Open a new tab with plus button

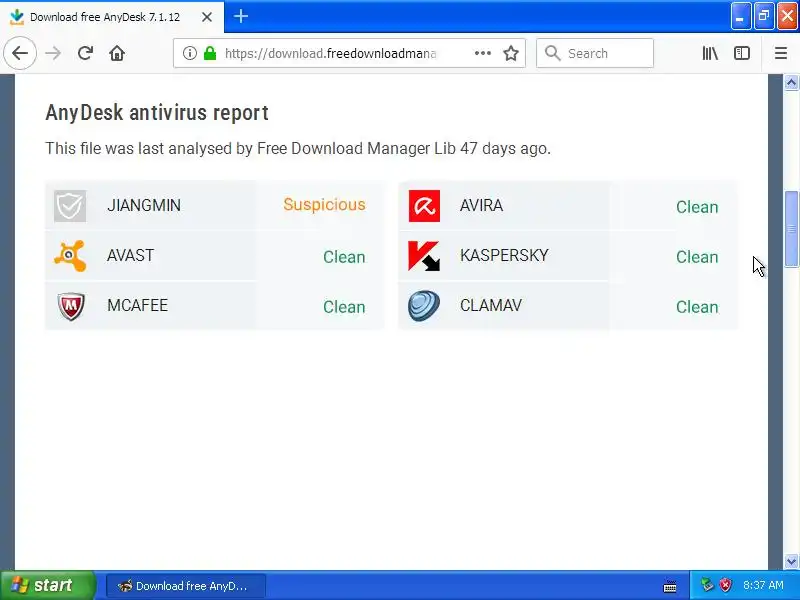coord(241,16)
